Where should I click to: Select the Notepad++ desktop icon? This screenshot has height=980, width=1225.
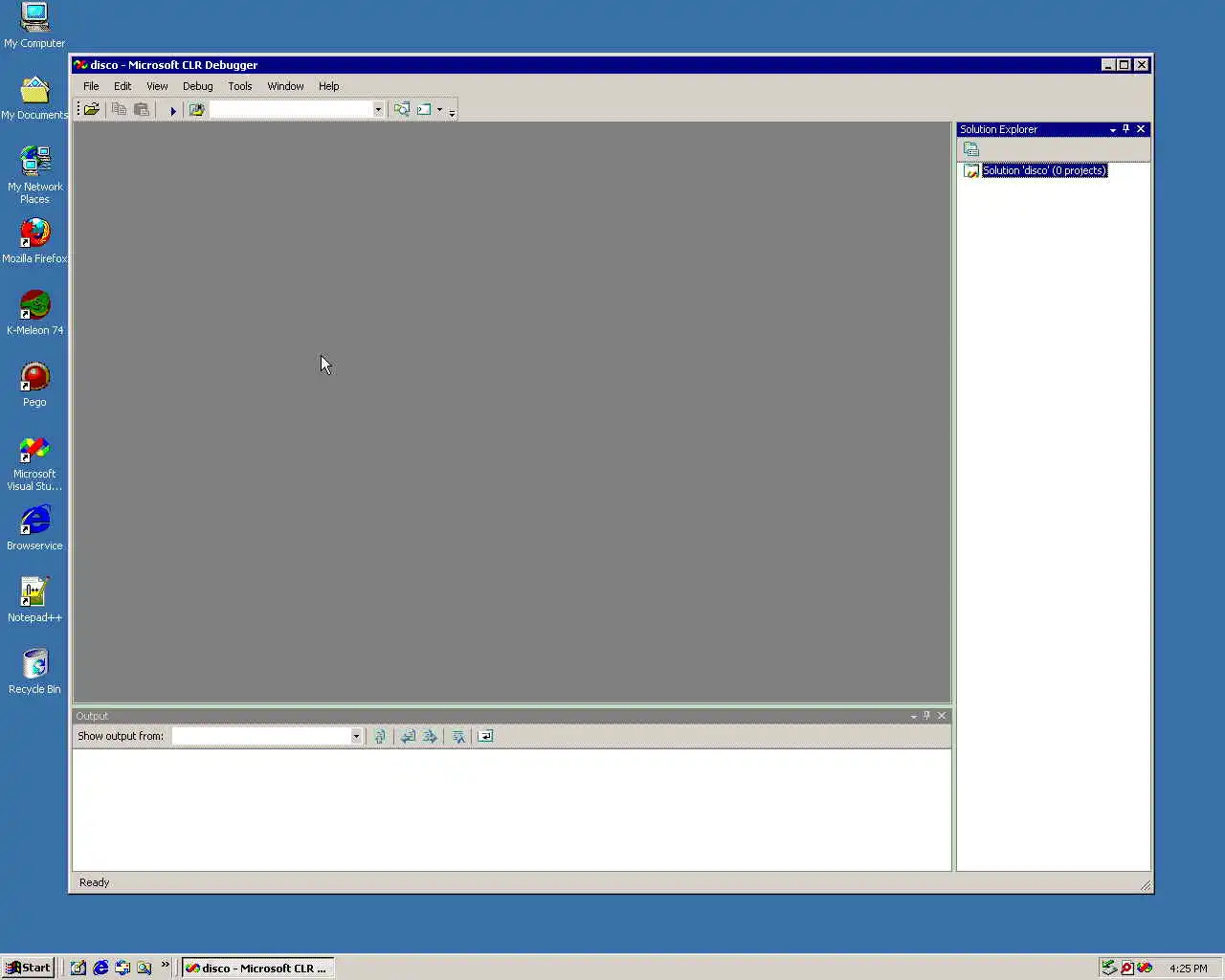click(x=34, y=600)
